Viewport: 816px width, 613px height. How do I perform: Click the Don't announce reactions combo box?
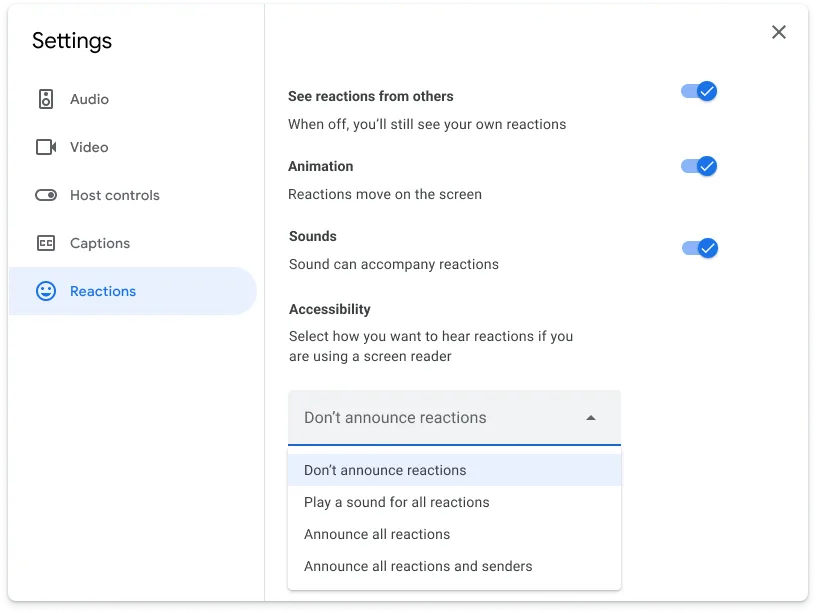(x=440, y=418)
